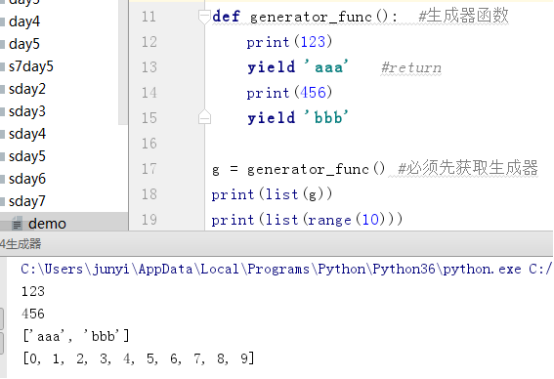Click the sday7 folder icon
The height and width of the screenshot is (379, 554).
[x=2, y=202]
